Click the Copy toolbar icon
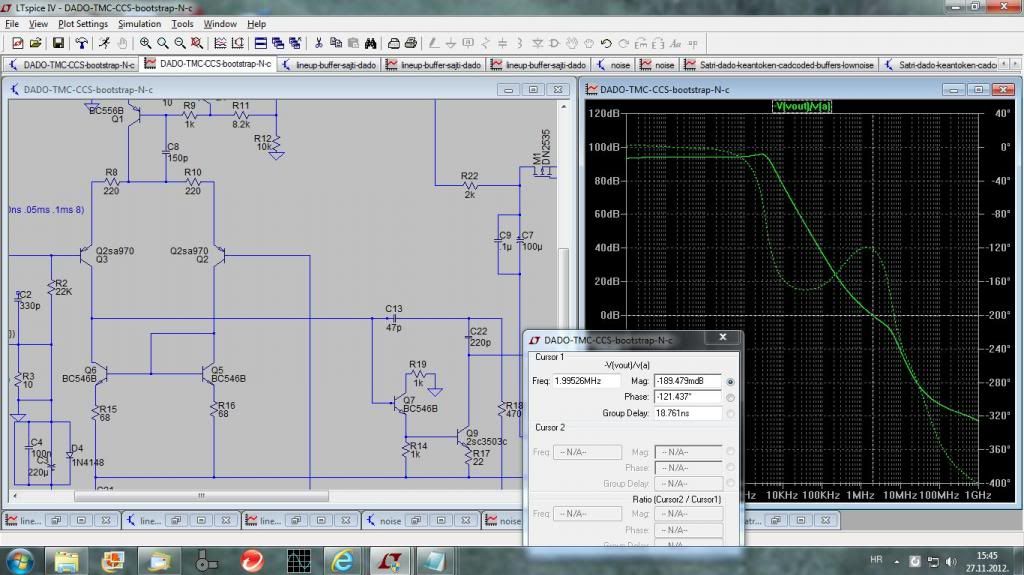Viewport: 1024px width, 575px height. tap(336, 43)
